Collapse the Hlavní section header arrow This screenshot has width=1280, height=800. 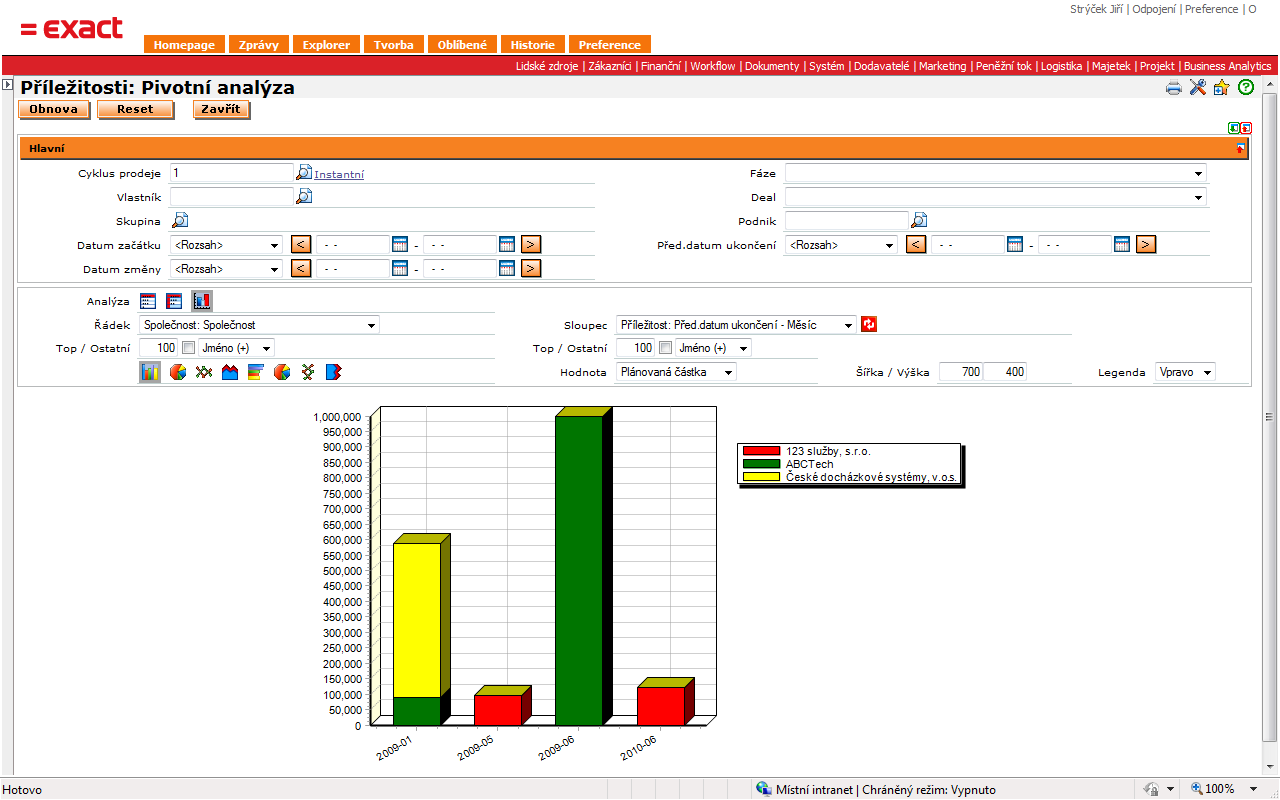point(1241,148)
